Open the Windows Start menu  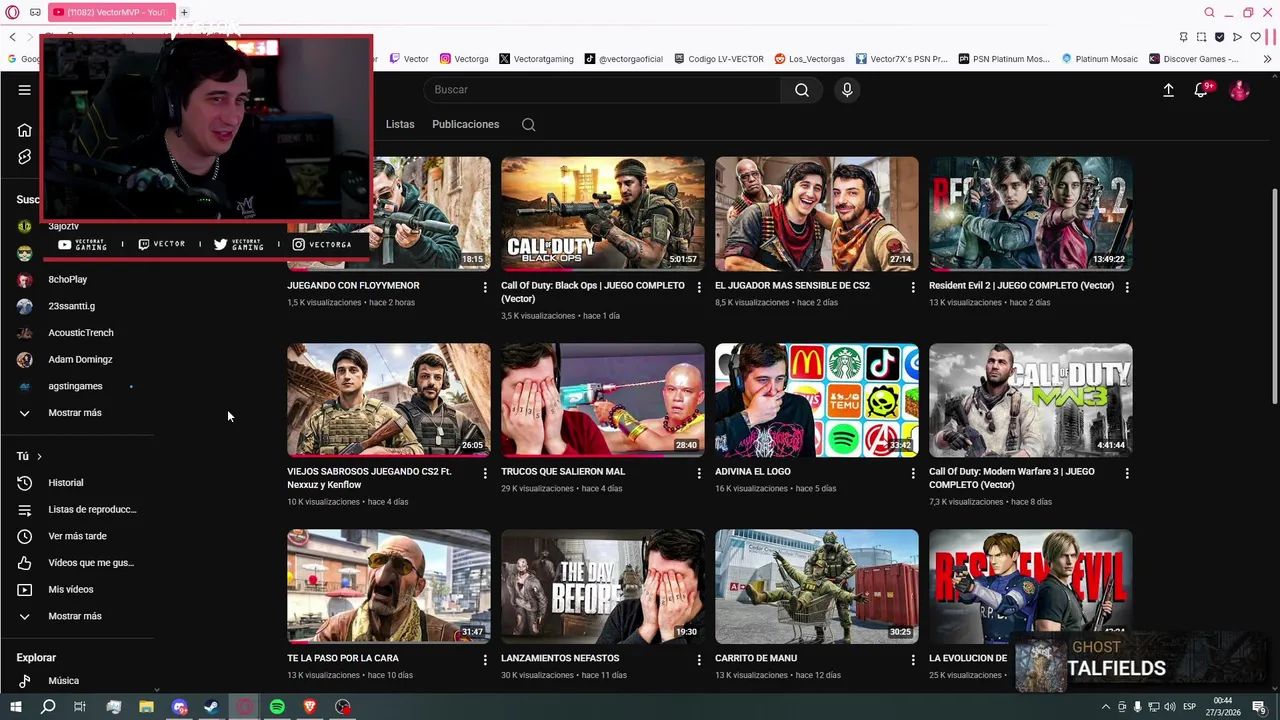coord(16,707)
